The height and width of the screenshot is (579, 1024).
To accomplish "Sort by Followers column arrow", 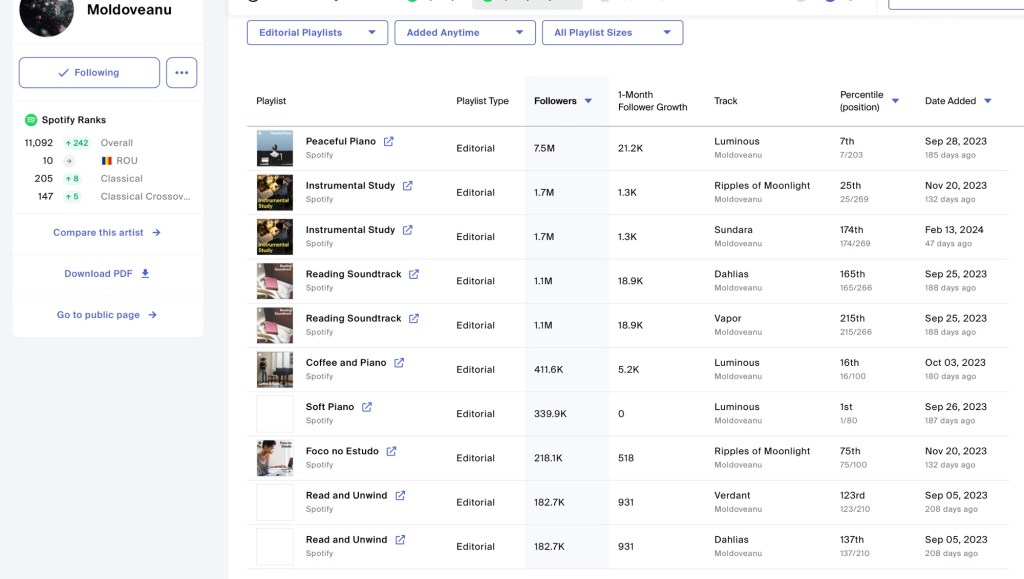I will point(588,101).
